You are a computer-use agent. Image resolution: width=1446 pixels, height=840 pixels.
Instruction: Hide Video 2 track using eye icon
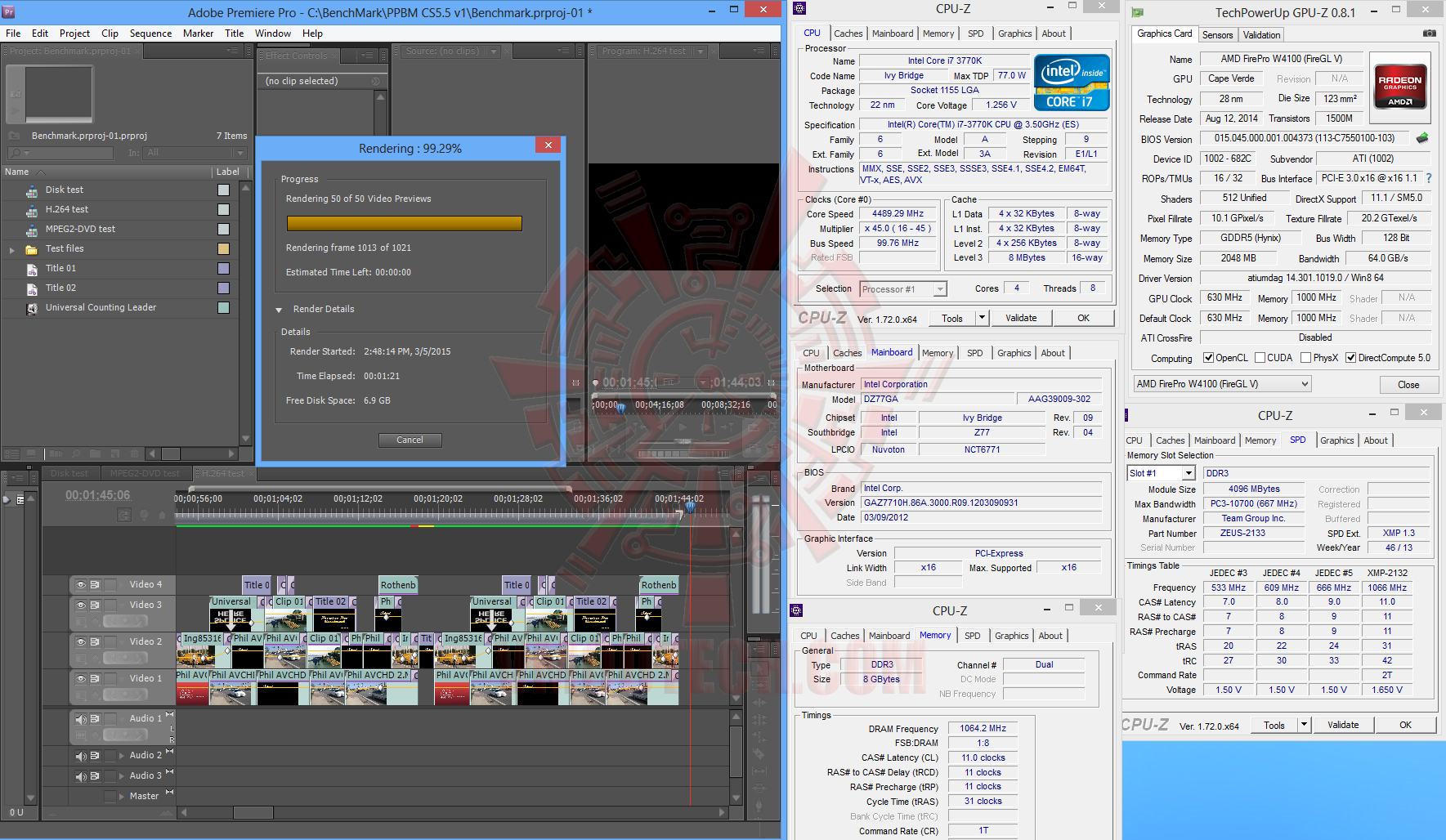(81, 642)
